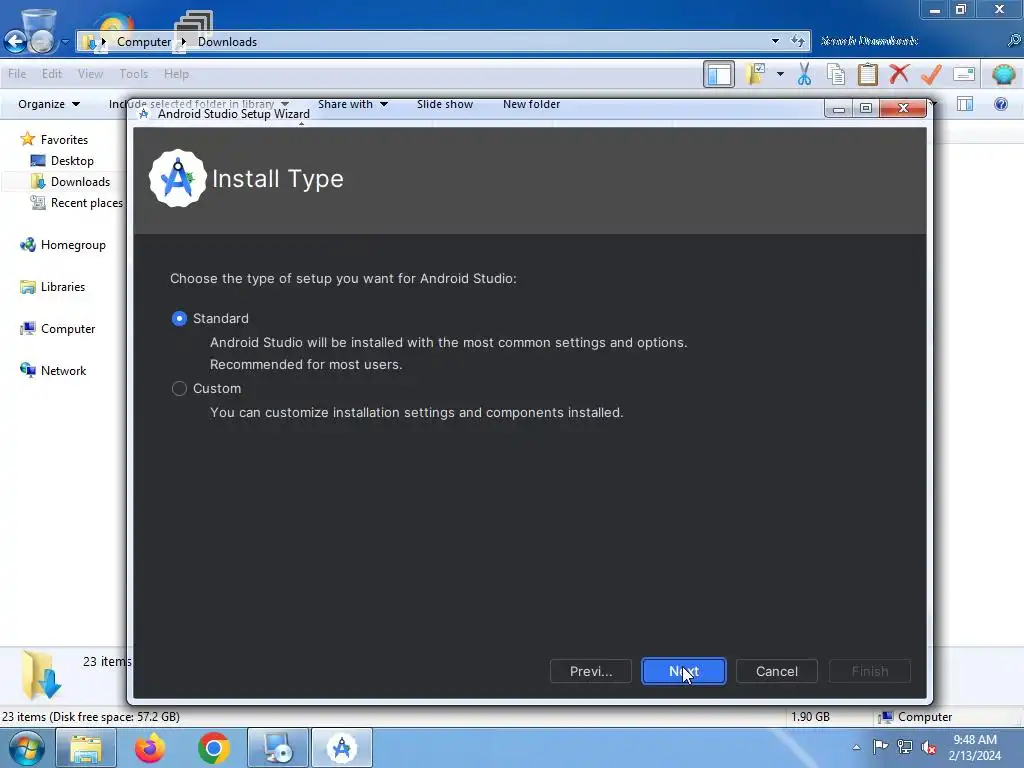The image size is (1024, 768).
Task: Open Explorer Help question mark icon
Action: pyautogui.click(x=1000, y=104)
